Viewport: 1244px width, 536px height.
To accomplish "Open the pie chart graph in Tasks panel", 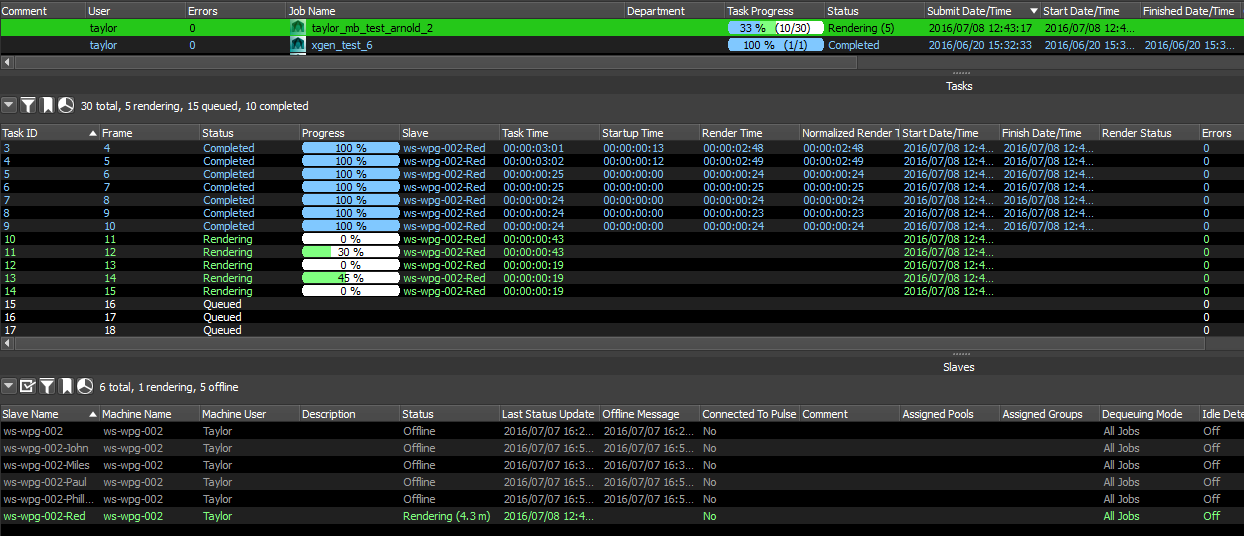I will (66, 105).
